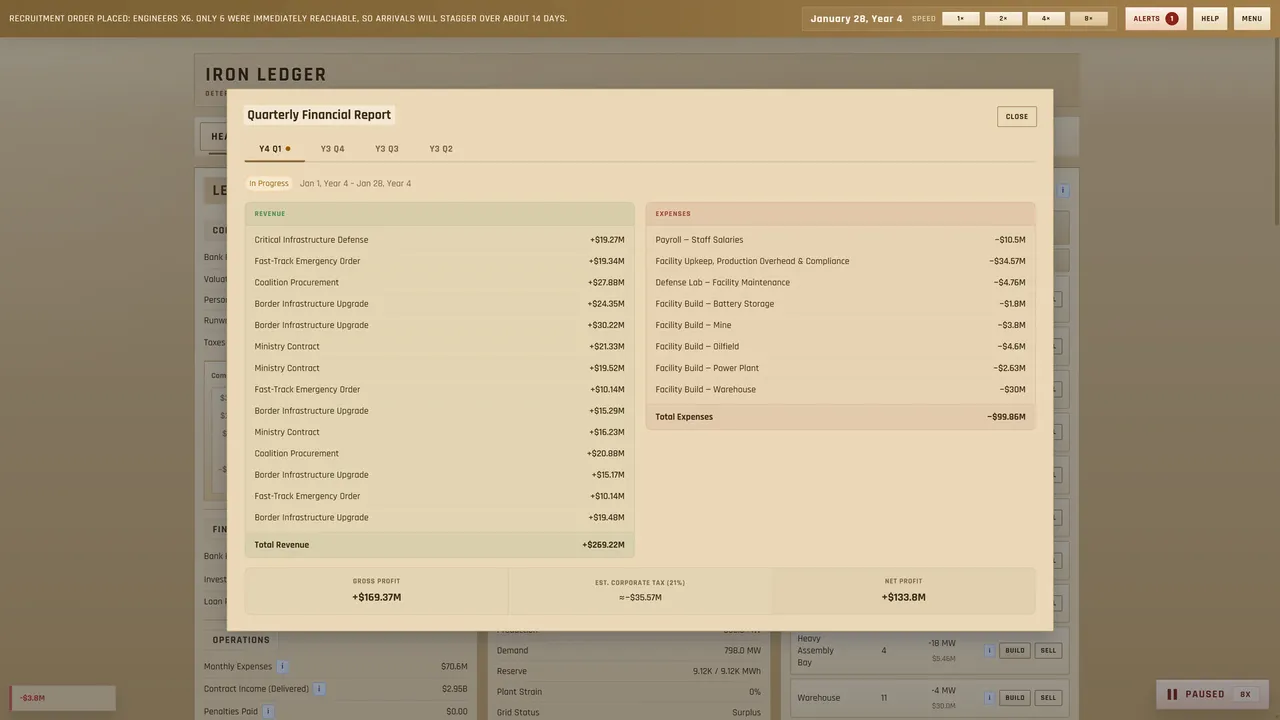Open the Help button
This screenshot has width=1280, height=720.
point(1210,18)
